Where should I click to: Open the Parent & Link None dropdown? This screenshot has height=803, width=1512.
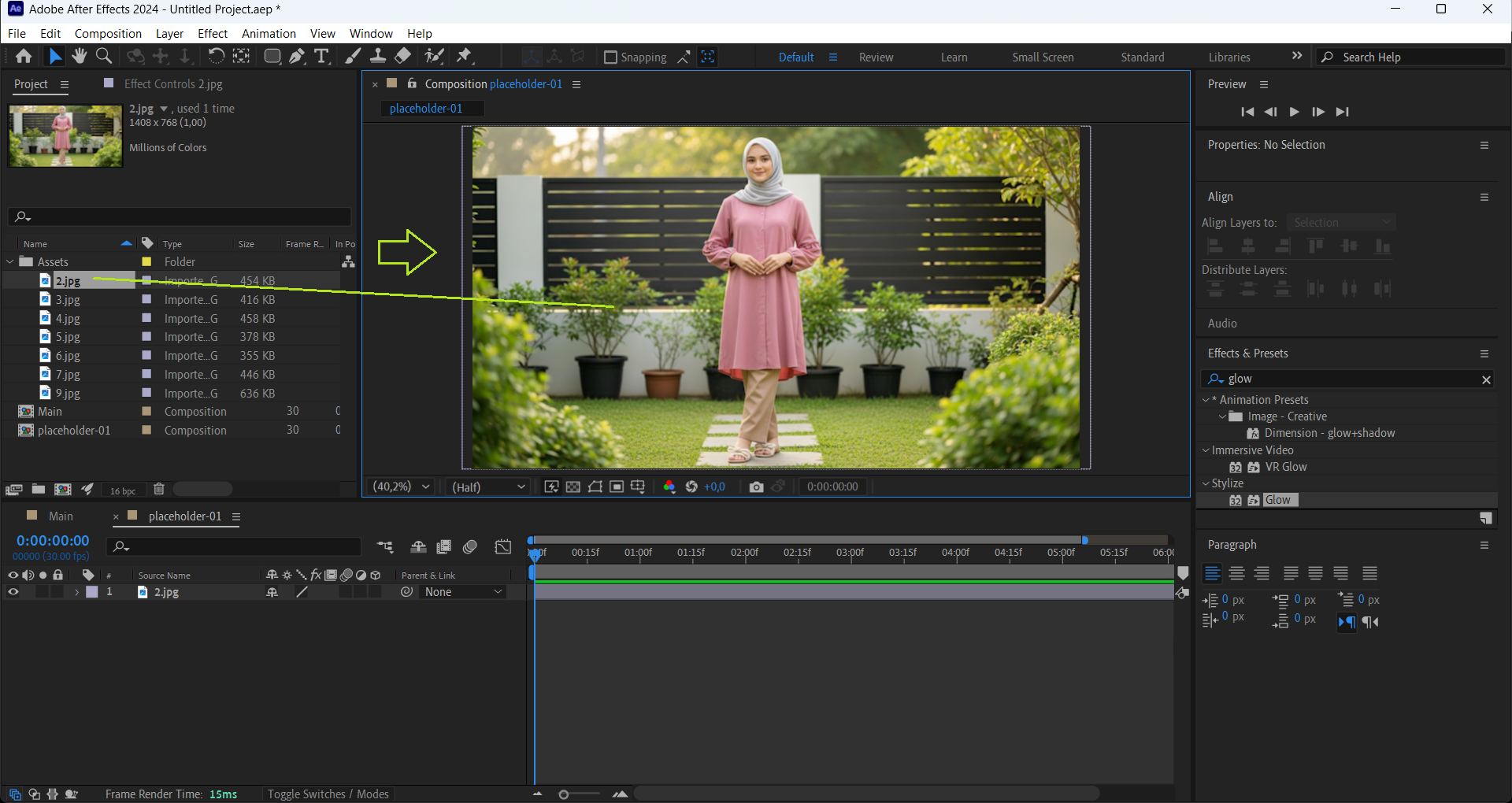coord(463,592)
